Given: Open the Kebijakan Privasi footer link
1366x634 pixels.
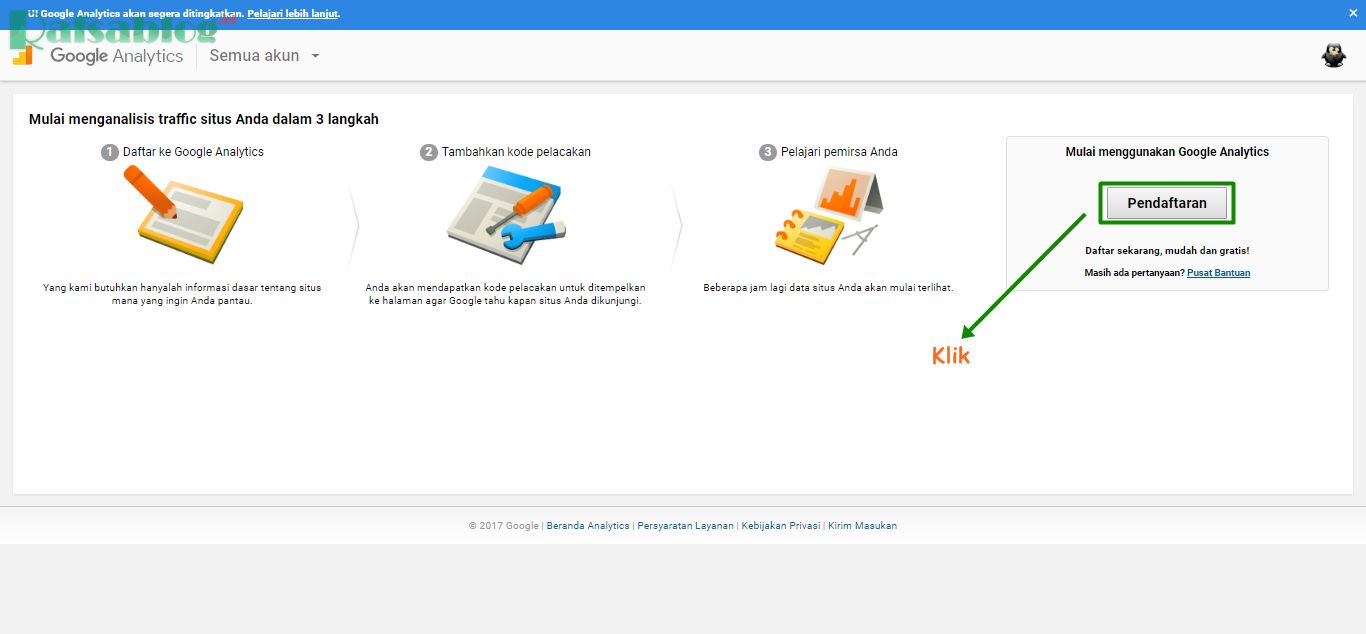Looking at the screenshot, I should coord(781,526).
